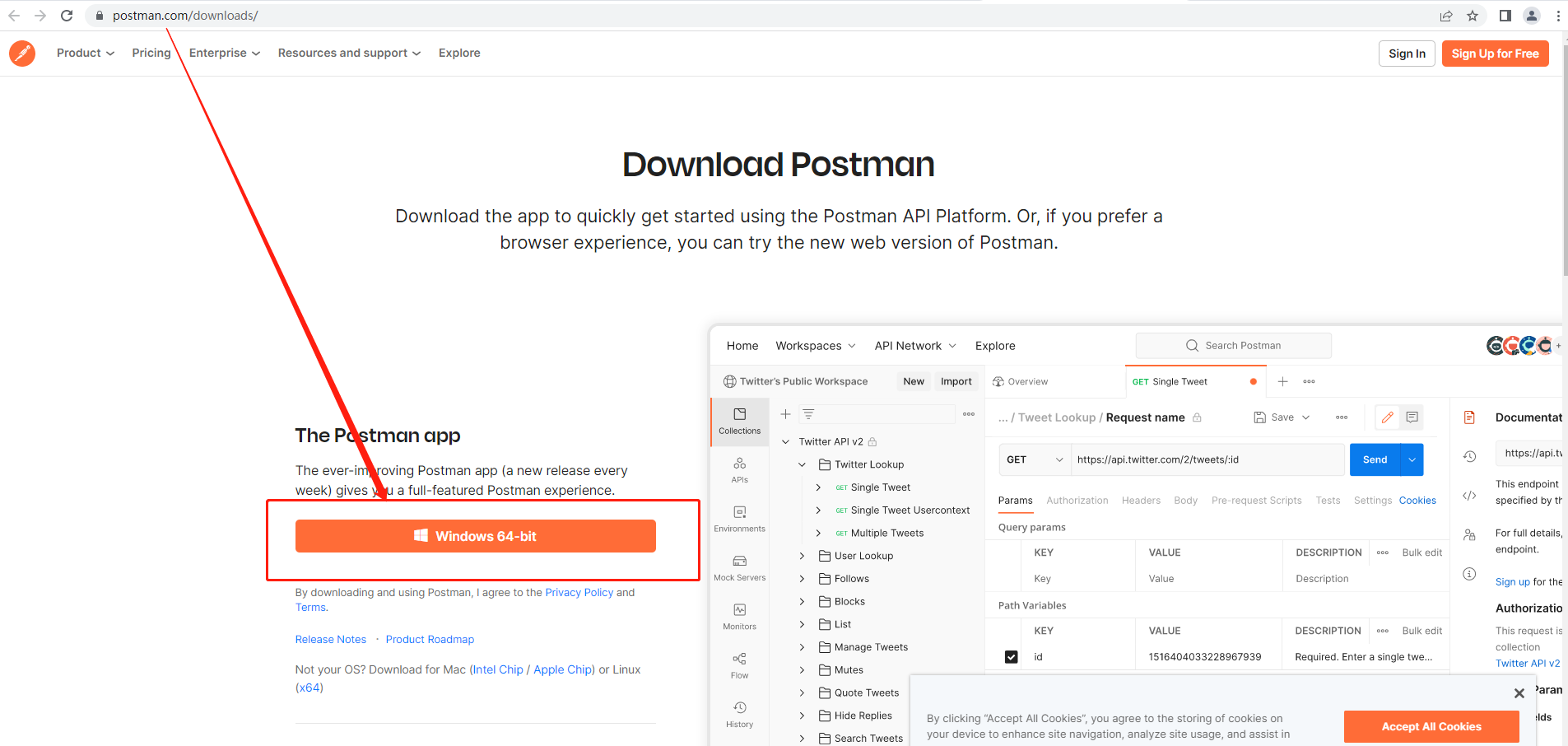1568x746 pixels.
Task: Open the Resources and support dropdown
Action: 350,53
